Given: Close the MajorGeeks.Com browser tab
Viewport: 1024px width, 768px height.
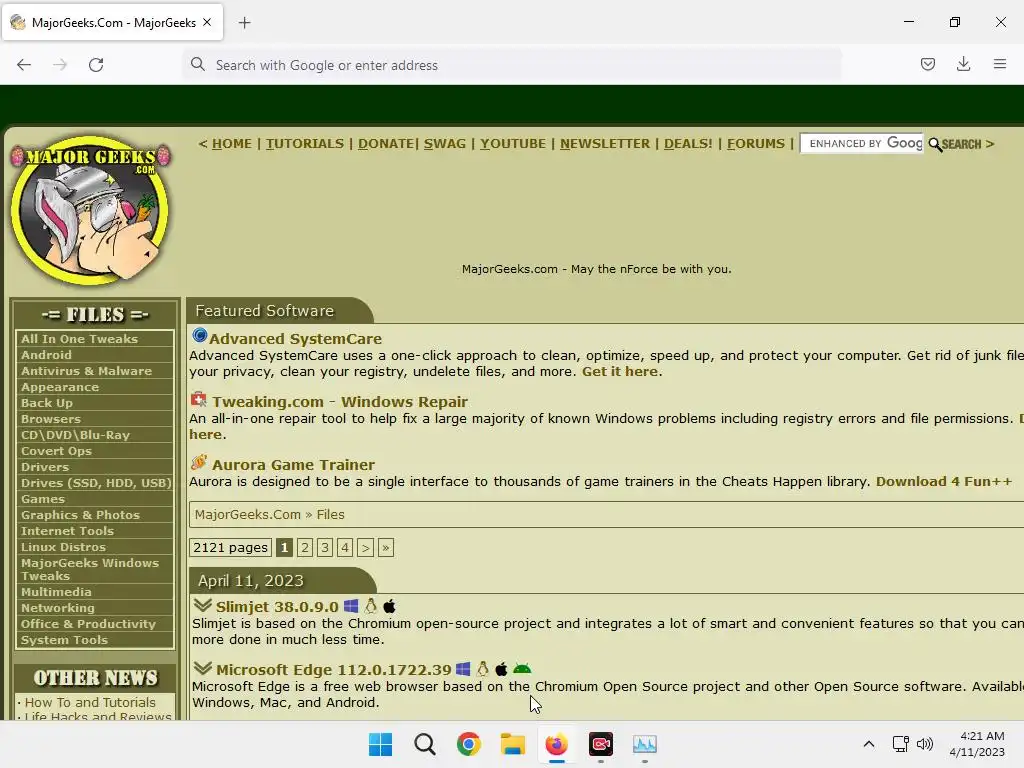Looking at the screenshot, I should coord(207,22).
